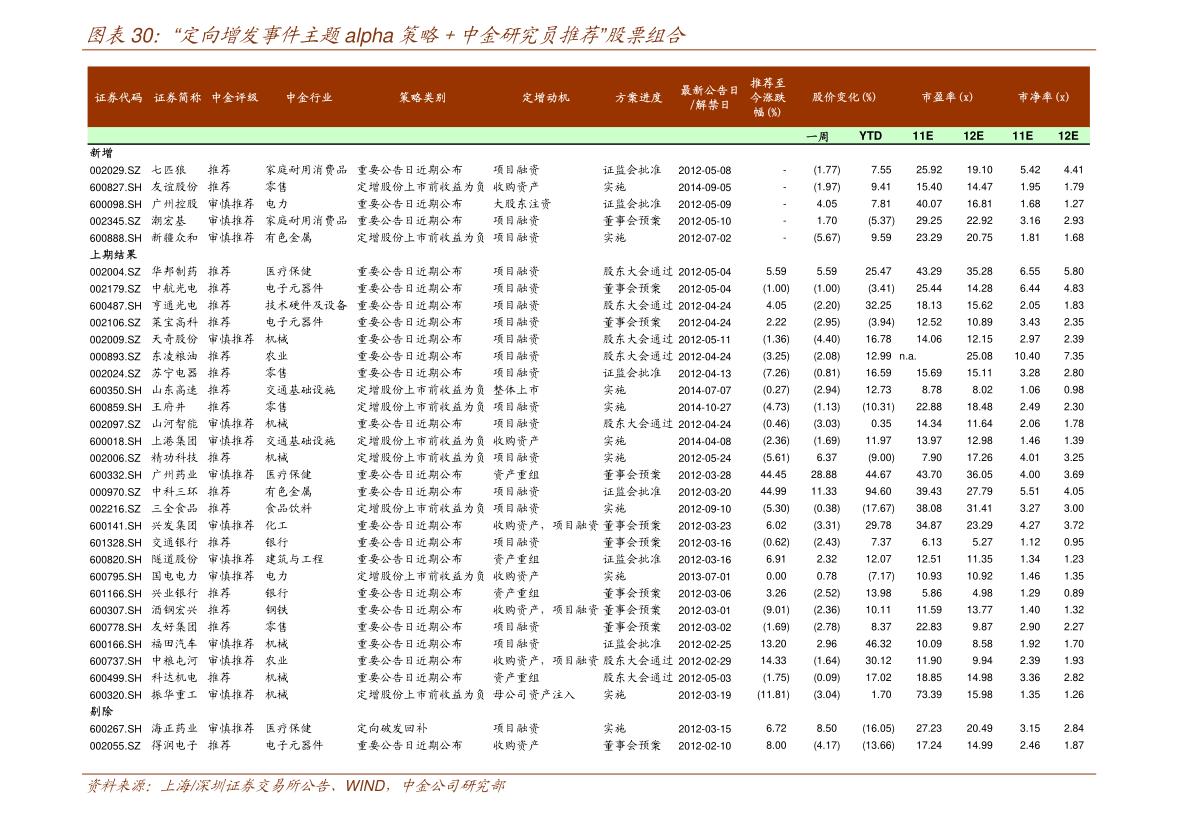The image size is (1191, 814).
Task: Select the 证券代码 column header
Action: pyautogui.click(x=118, y=98)
